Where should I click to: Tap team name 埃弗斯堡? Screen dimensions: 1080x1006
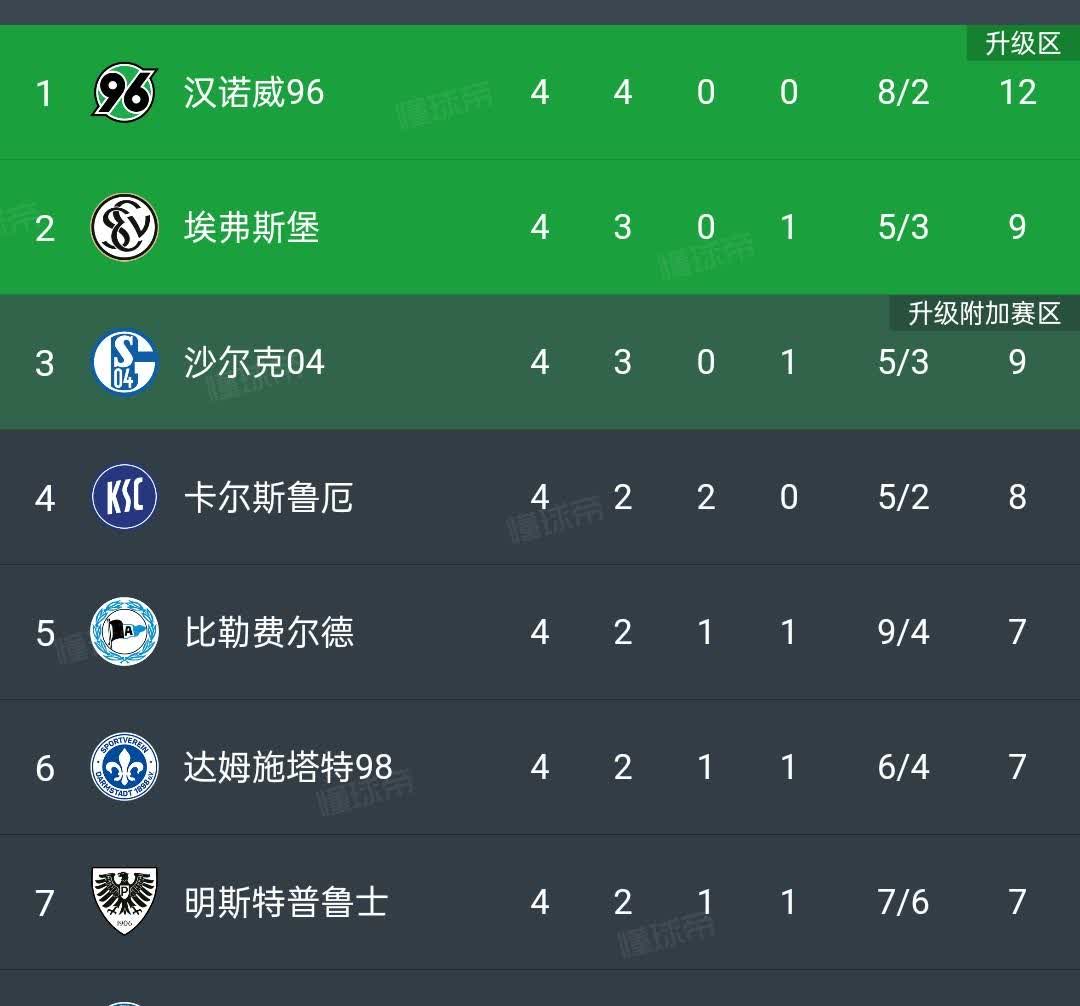[252, 228]
